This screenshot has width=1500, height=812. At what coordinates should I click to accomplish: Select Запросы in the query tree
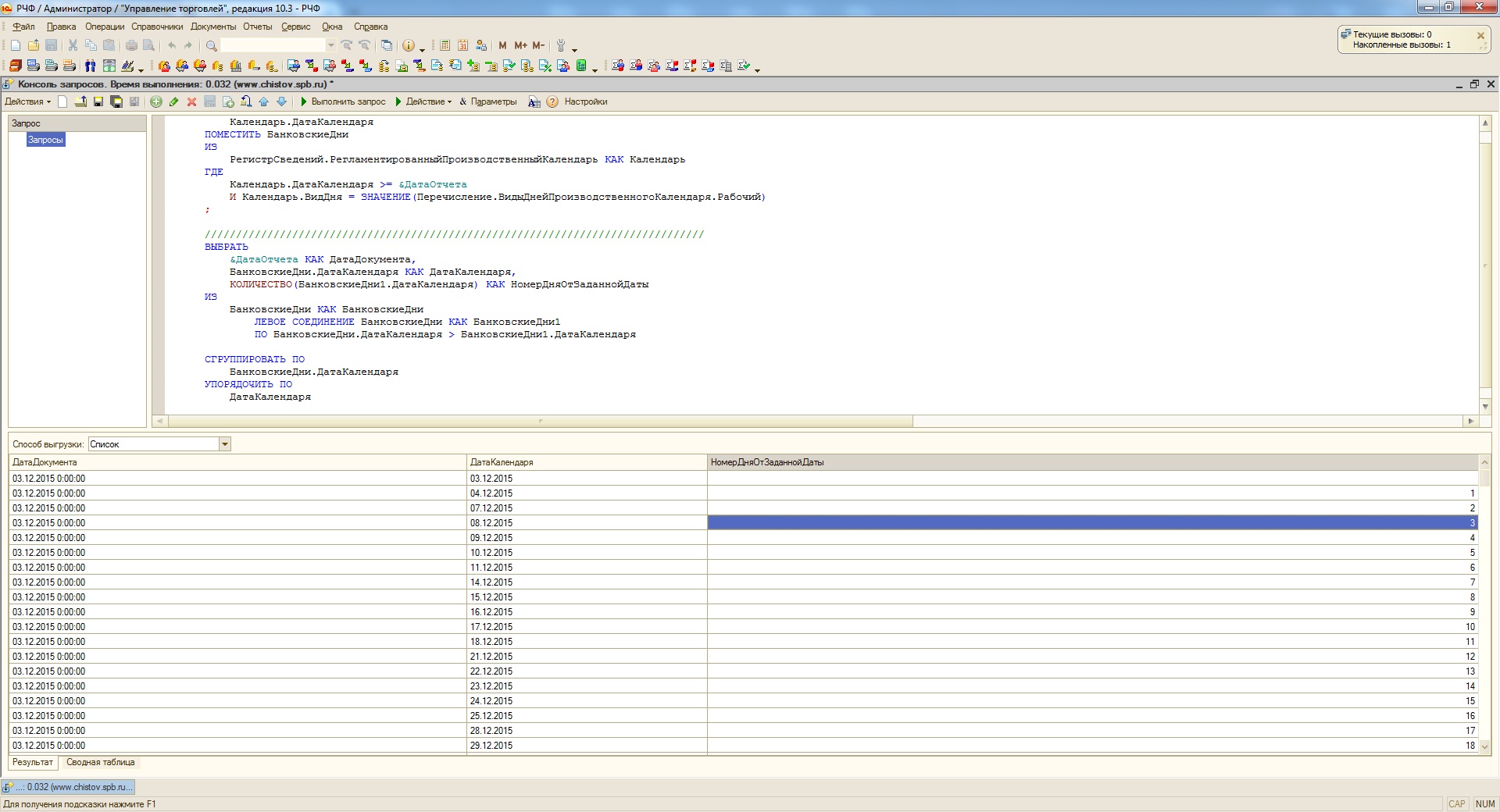click(45, 140)
